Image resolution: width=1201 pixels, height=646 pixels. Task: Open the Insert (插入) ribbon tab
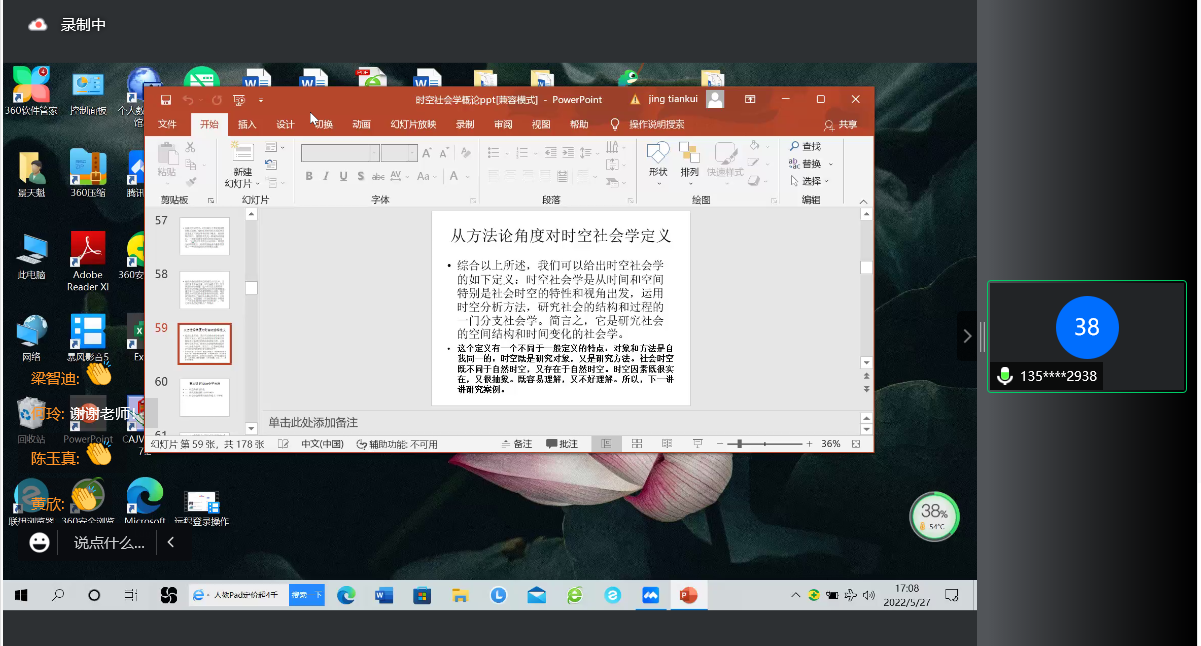(x=247, y=125)
